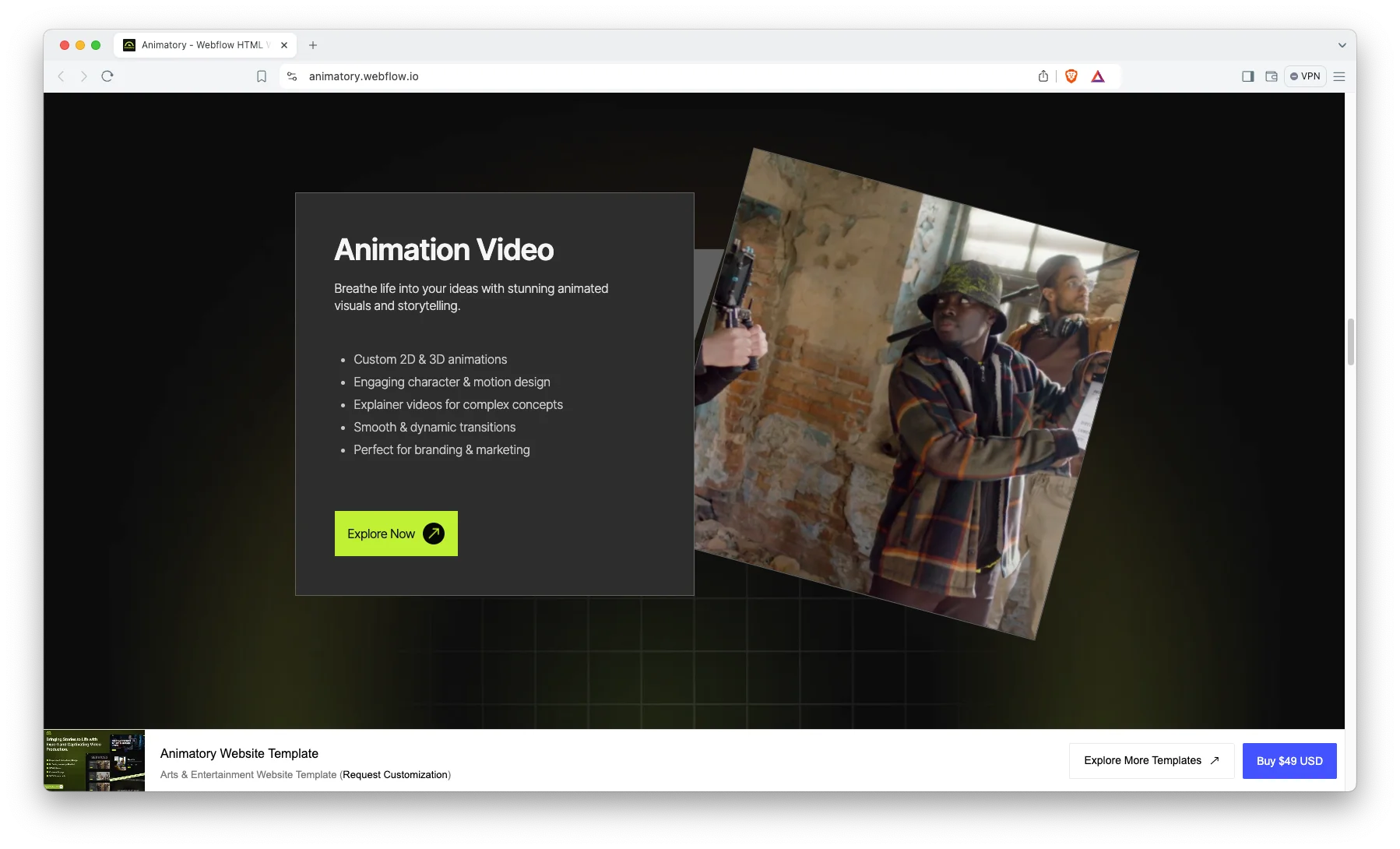Reload the page with refresh icon
The height and width of the screenshot is (849, 1400).
107,76
